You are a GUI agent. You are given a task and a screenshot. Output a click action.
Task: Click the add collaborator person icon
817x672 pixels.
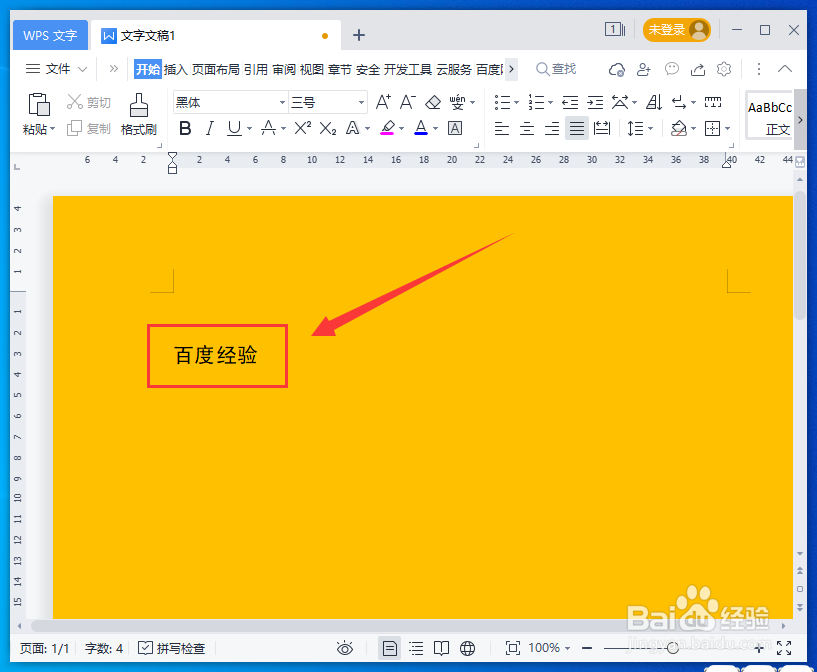click(644, 69)
